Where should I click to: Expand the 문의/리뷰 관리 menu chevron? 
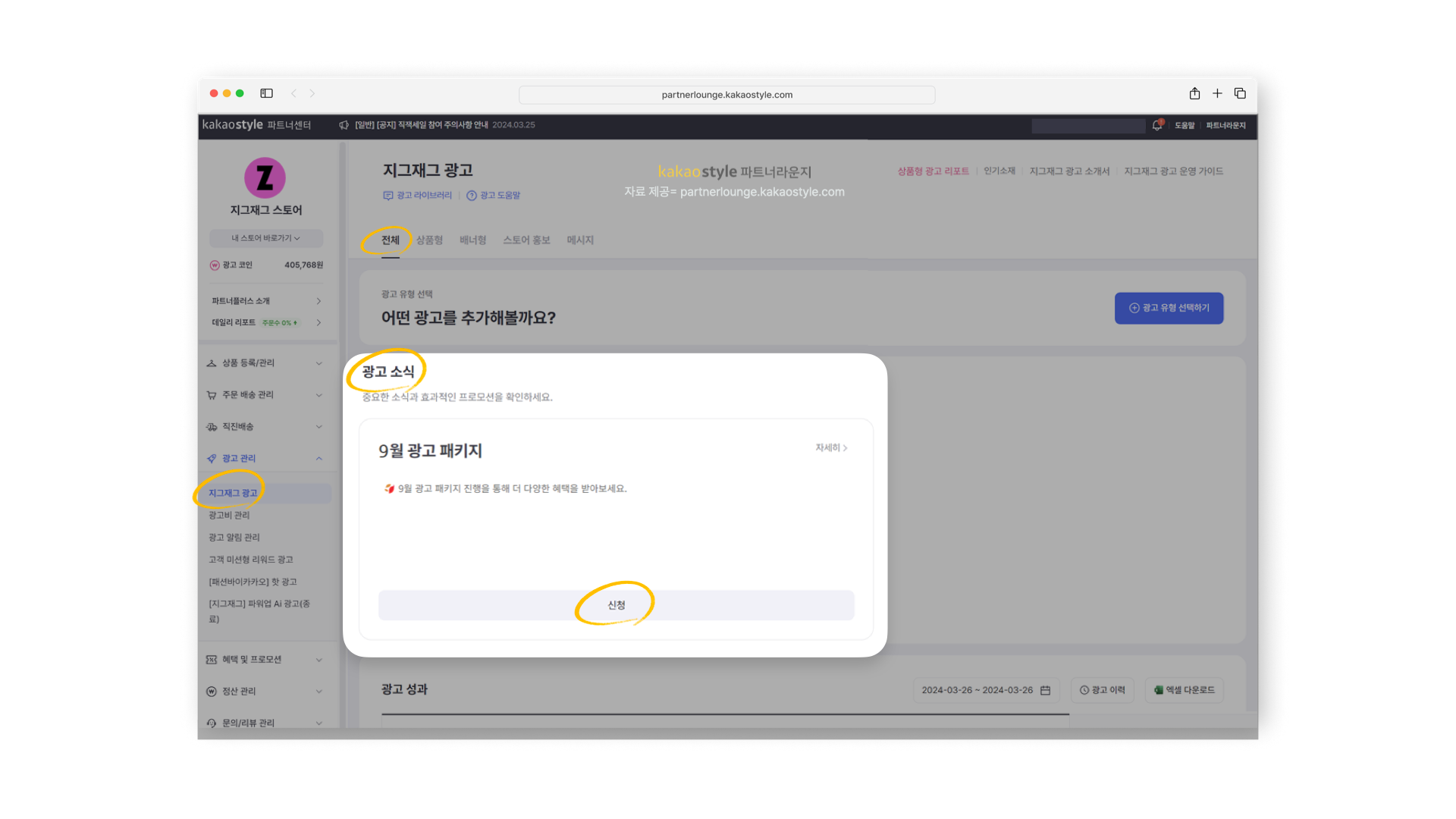319,723
